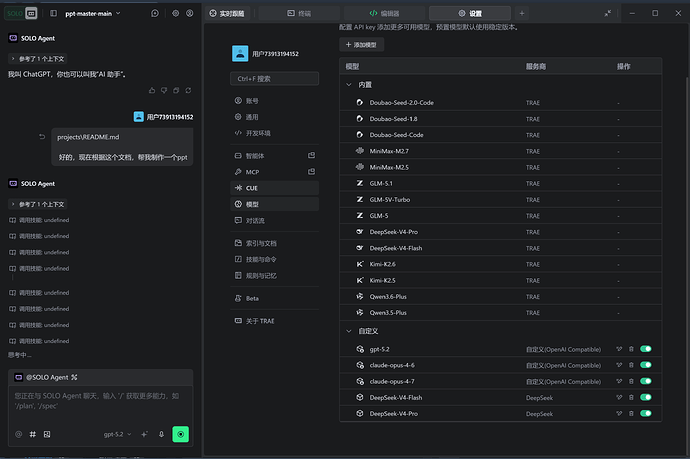Open the 开发环境 settings section
690x459 pixels.
tap(275, 133)
